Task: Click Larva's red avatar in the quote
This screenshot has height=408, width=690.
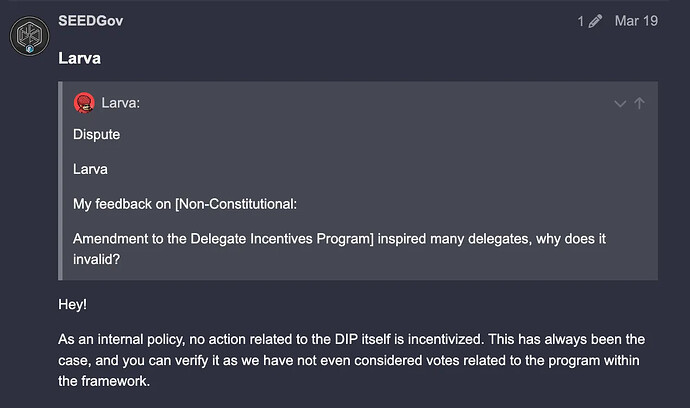Action: (x=84, y=103)
